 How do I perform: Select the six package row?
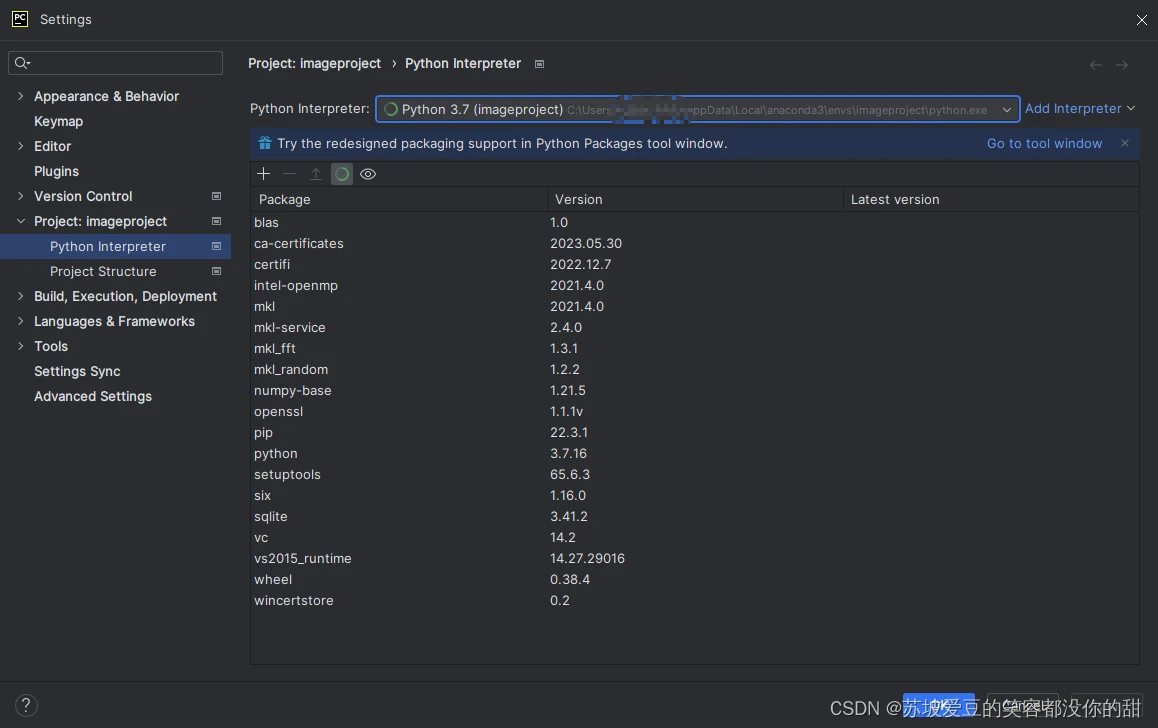click(x=695, y=496)
